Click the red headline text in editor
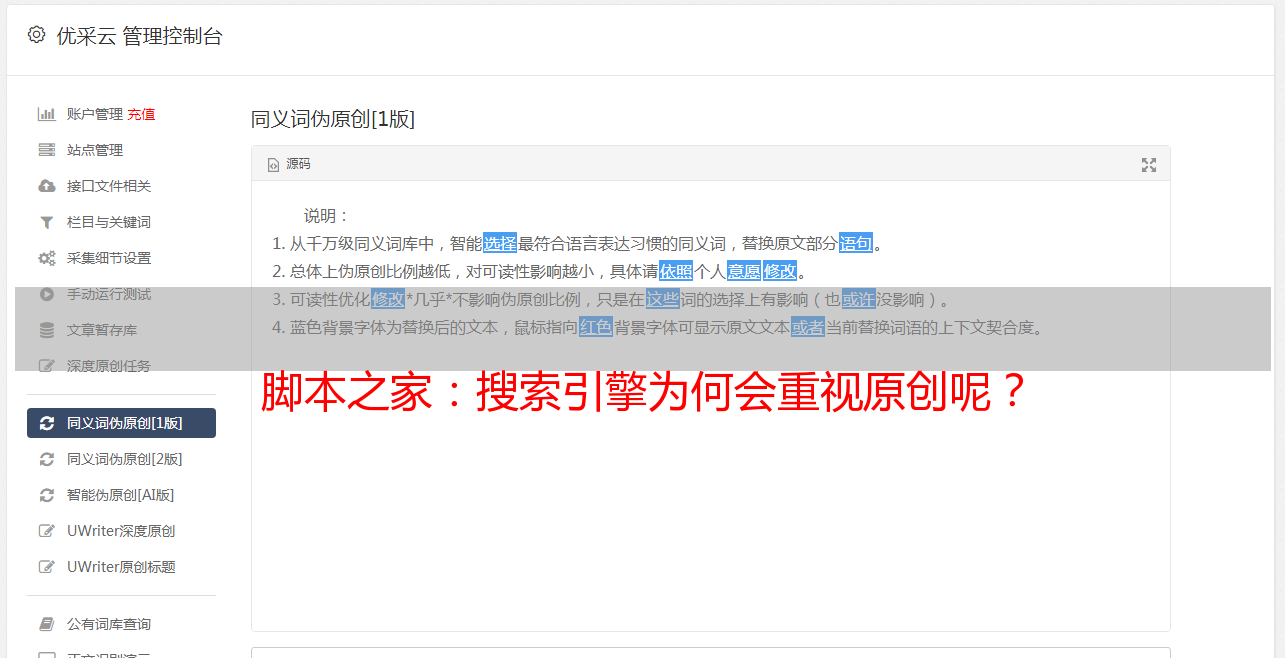 click(x=645, y=393)
